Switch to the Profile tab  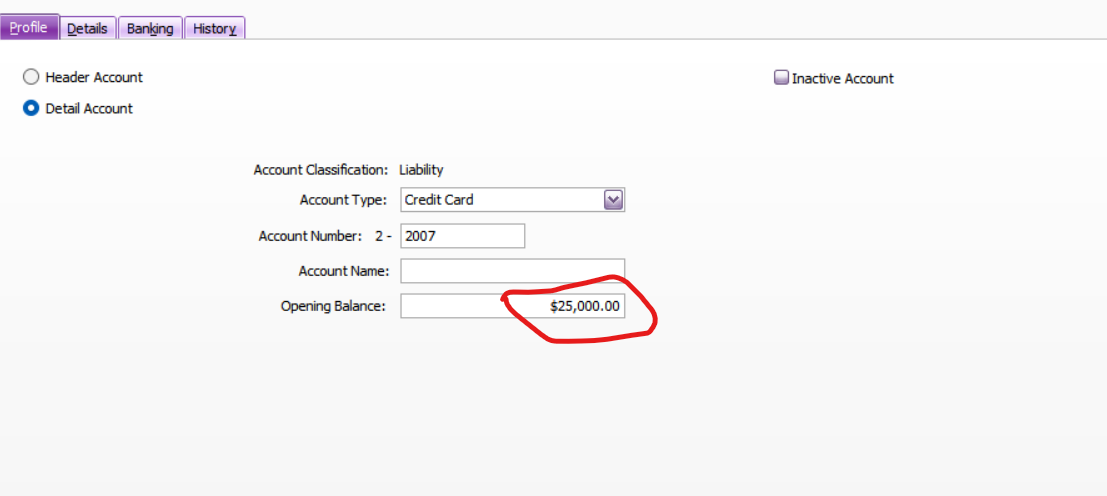pos(29,28)
